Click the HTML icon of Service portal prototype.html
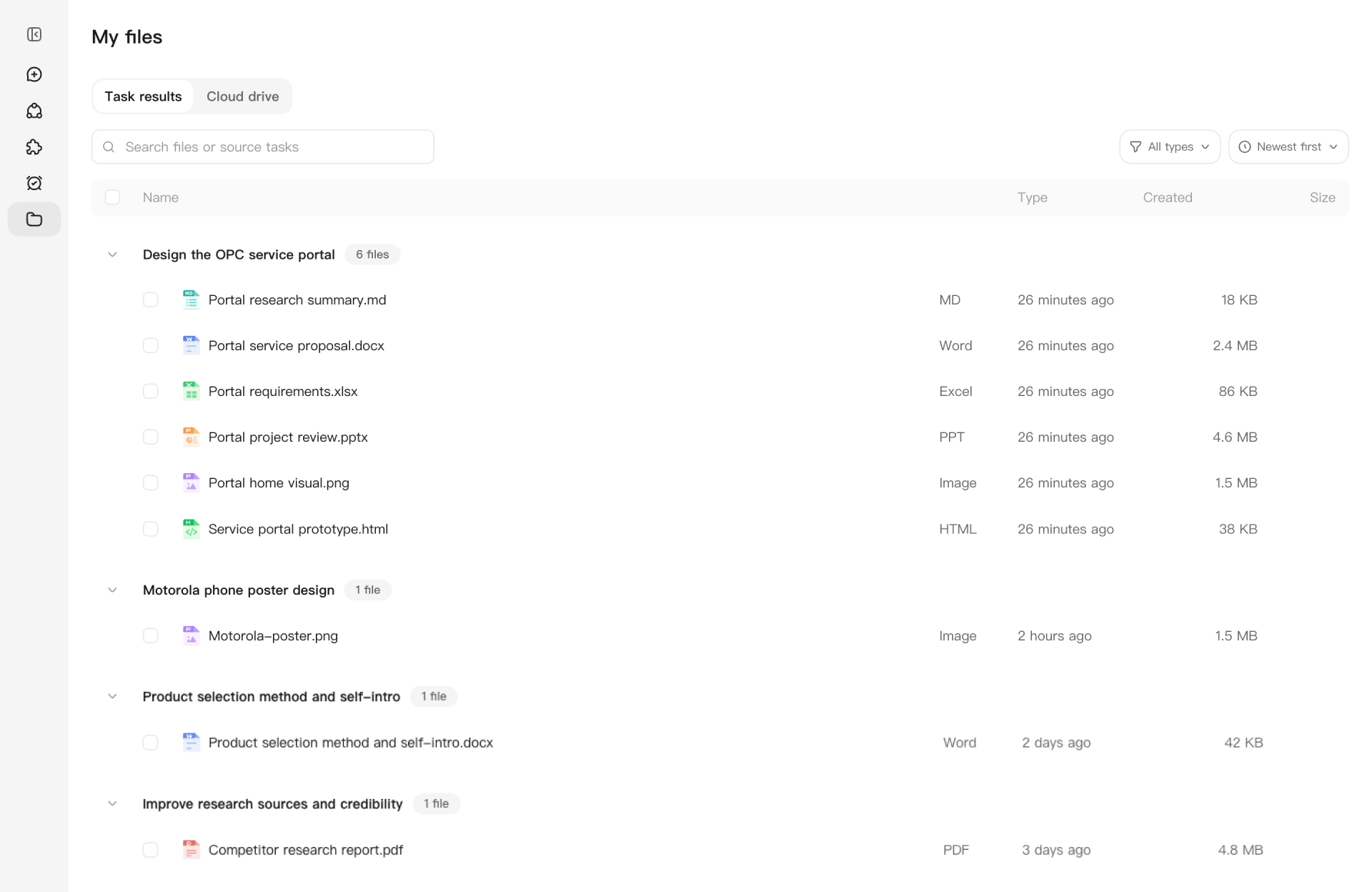1372x892 pixels. coord(191,529)
